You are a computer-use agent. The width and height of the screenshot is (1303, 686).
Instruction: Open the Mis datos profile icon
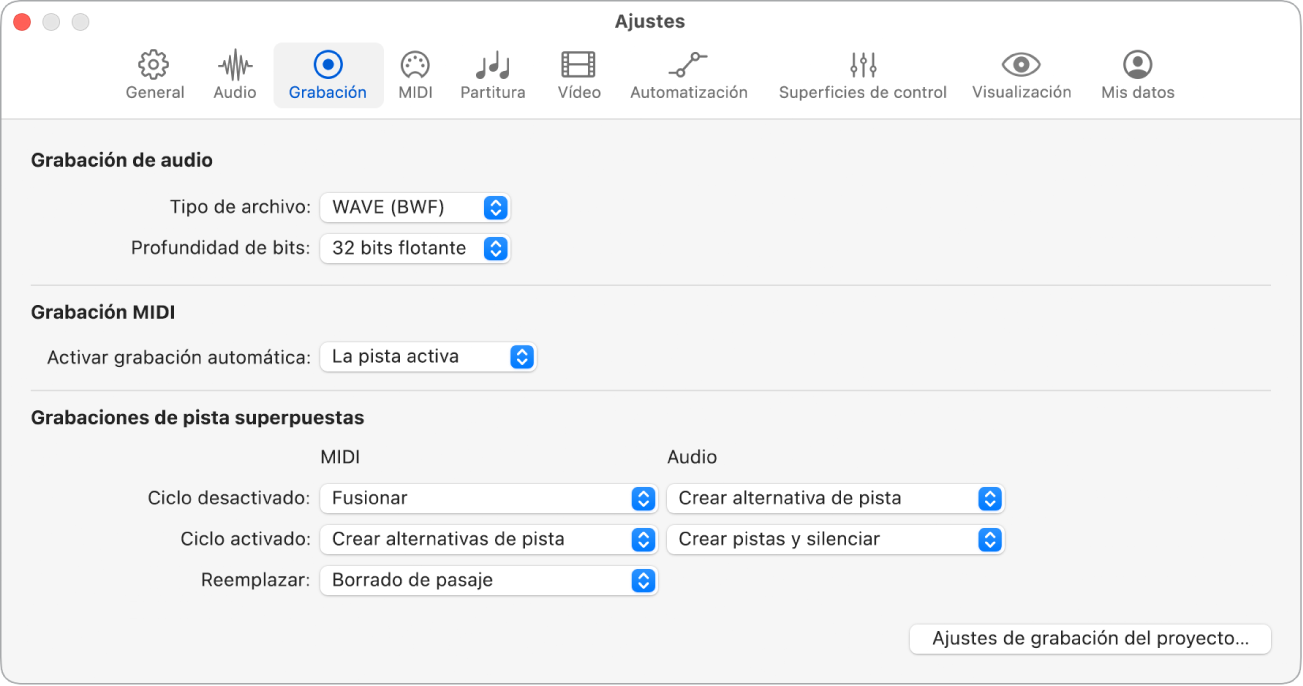coord(1137,66)
